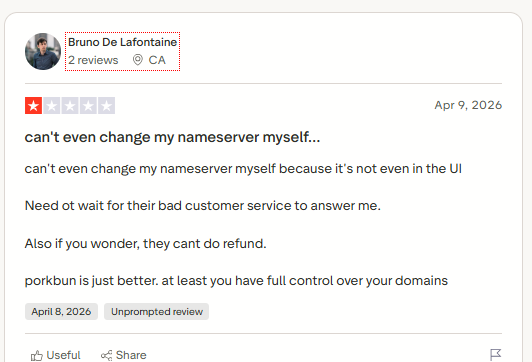The height and width of the screenshot is (362, 532).
Task: Flag this review with the flag icon
Action: 495,355
